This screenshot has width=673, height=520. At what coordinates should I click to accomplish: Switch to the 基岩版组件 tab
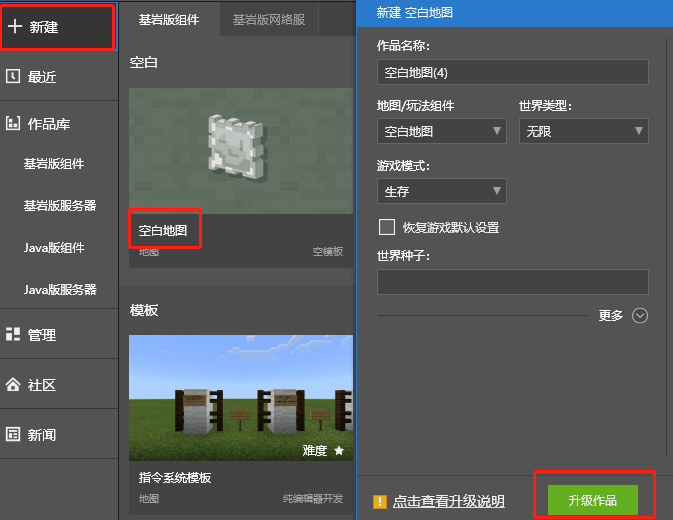coord(169,19)
